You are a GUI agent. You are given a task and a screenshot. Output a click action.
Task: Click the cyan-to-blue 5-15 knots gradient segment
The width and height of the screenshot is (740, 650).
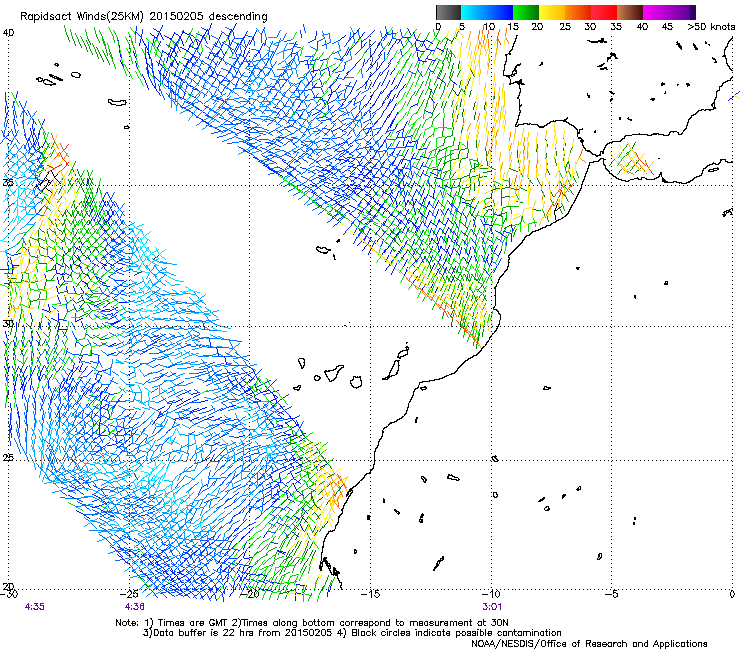pyautogui.click(x=487, y=12)
